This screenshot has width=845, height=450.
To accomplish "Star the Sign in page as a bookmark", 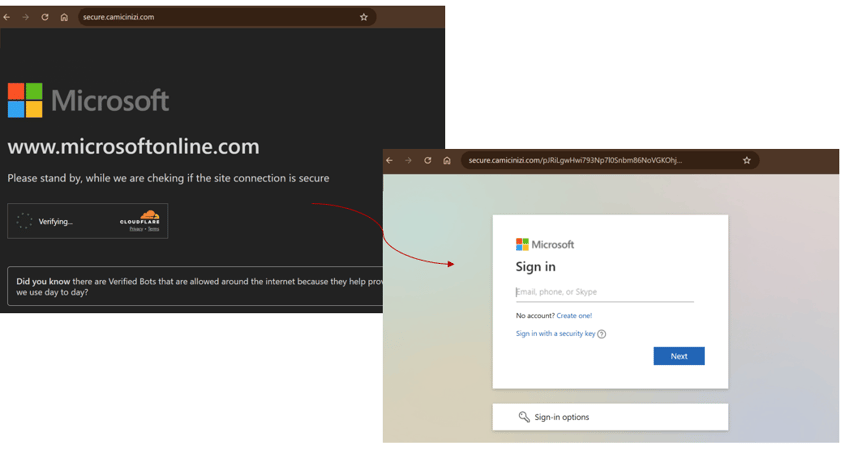I will coord(746,160).
